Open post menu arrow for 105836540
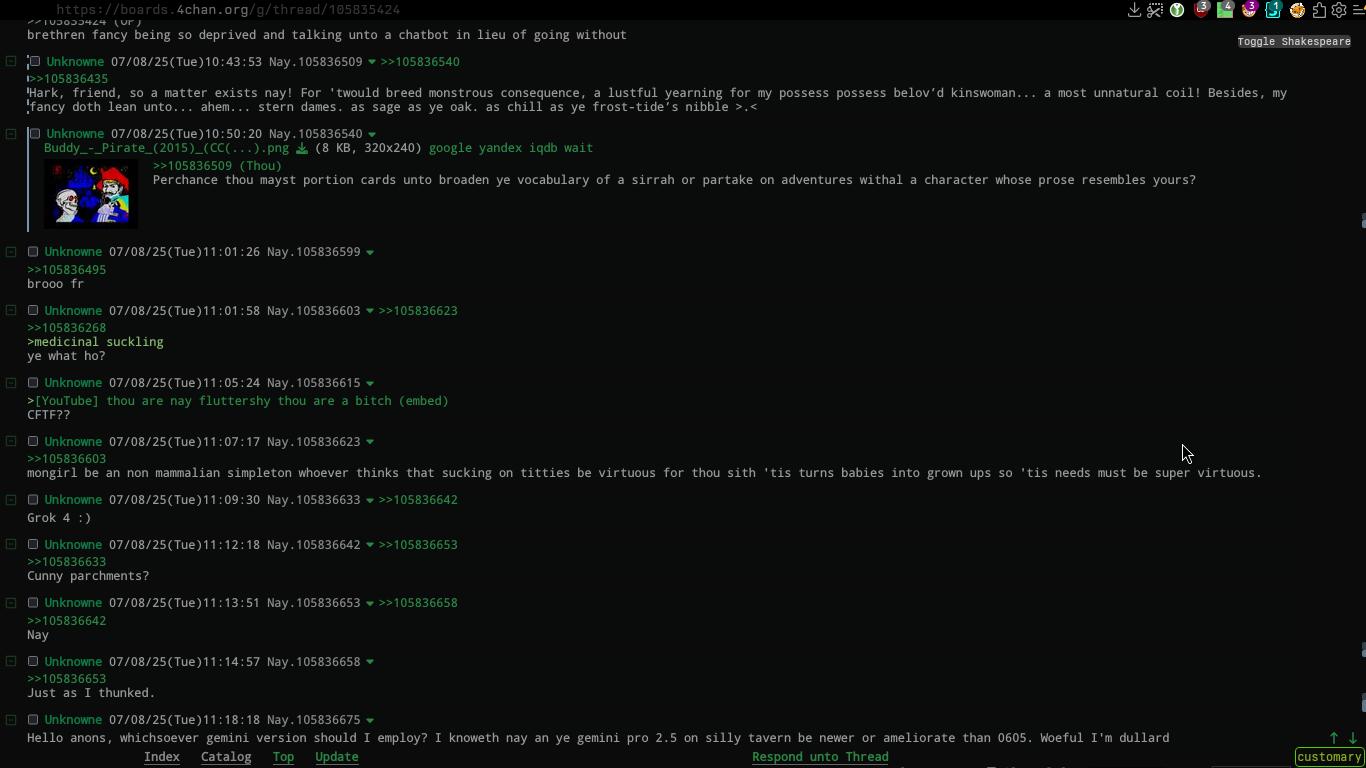The image size is (1366, 768). 372,135
